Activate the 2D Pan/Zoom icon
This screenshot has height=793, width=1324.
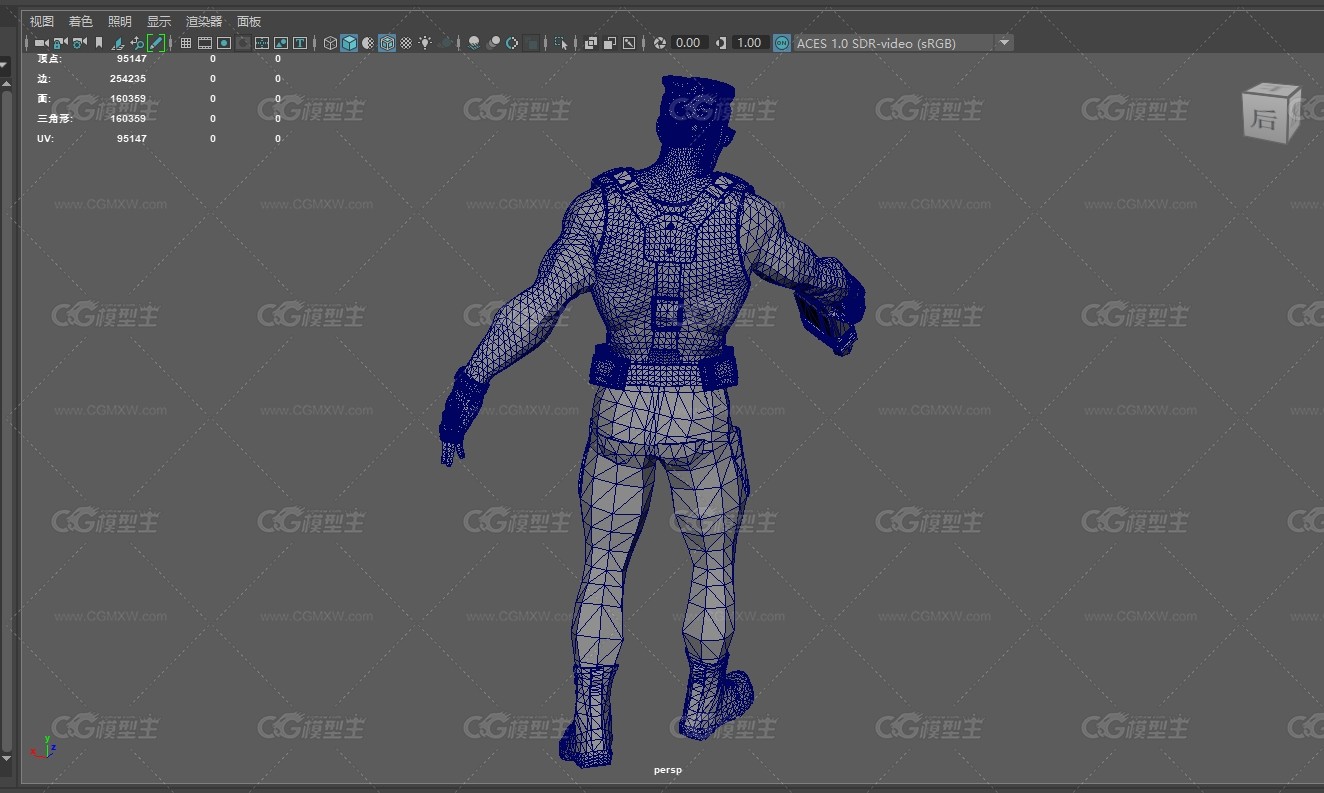click(137, 43)
